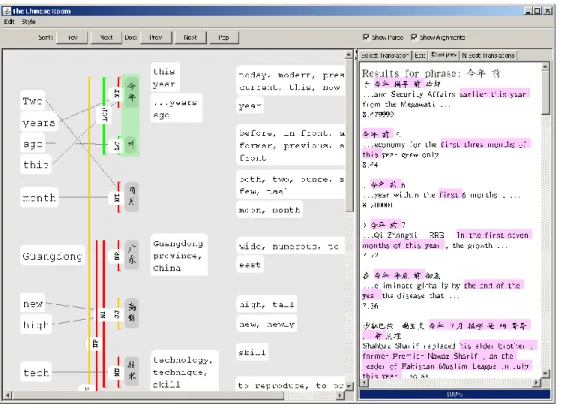Click the LCP parse label on the green bar
The width and height of the screenshot is (566, 410).
click(x=104, y=115)
